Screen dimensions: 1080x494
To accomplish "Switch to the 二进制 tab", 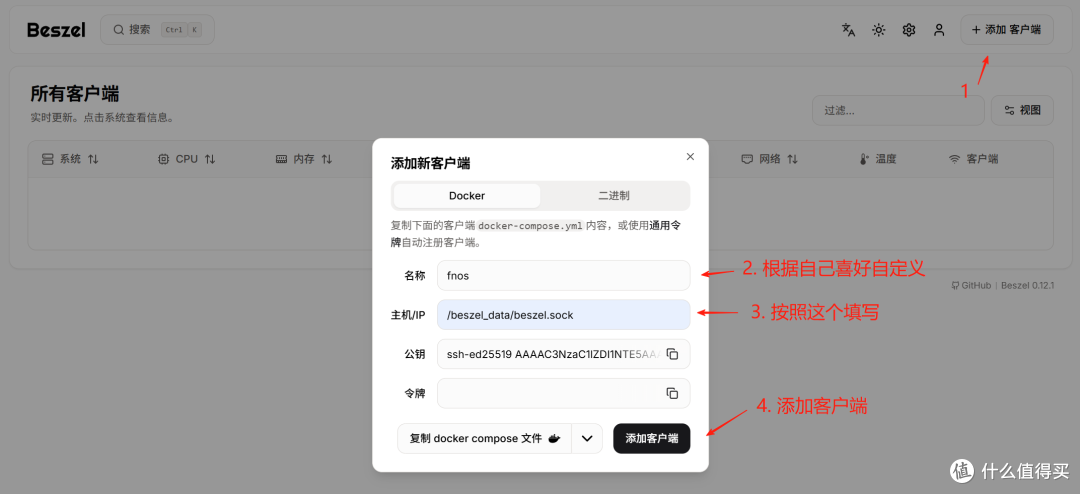I will click(x=614, y=196).
